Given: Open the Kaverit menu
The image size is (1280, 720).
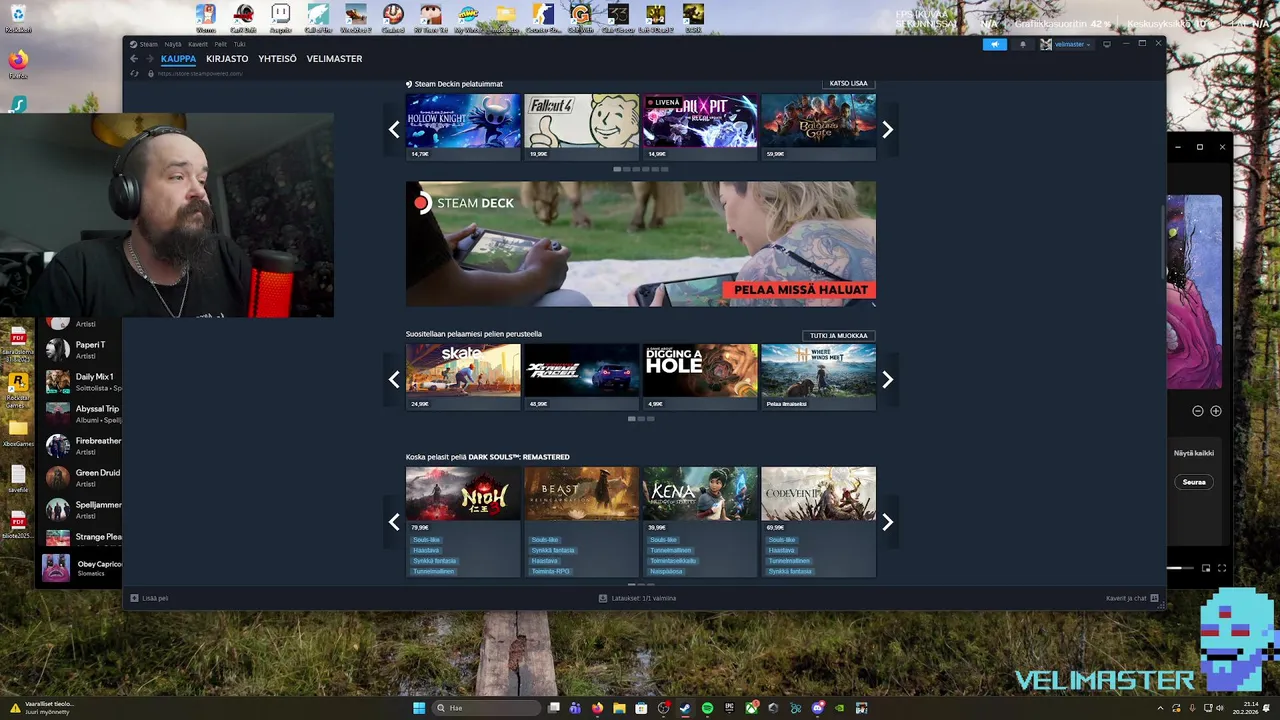Looking at the screenshot, I should (x=198, y=44).
